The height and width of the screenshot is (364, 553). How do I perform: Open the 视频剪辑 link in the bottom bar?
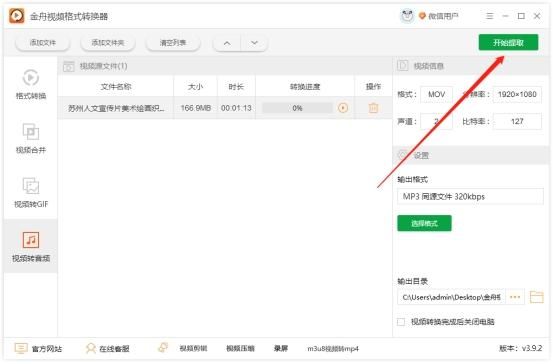coord(193,348)
